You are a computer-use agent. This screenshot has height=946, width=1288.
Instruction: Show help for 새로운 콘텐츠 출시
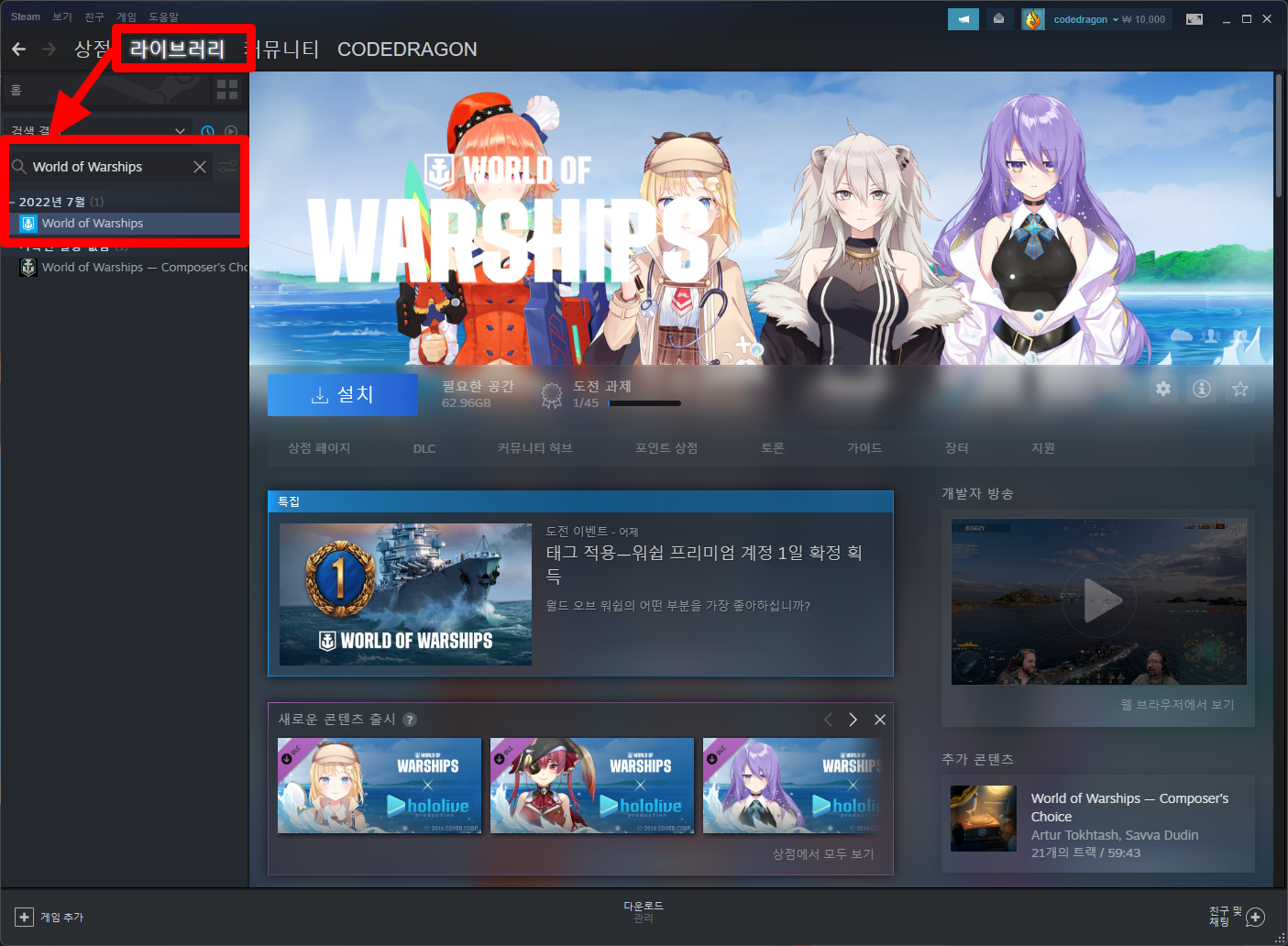tap(410, 720)
